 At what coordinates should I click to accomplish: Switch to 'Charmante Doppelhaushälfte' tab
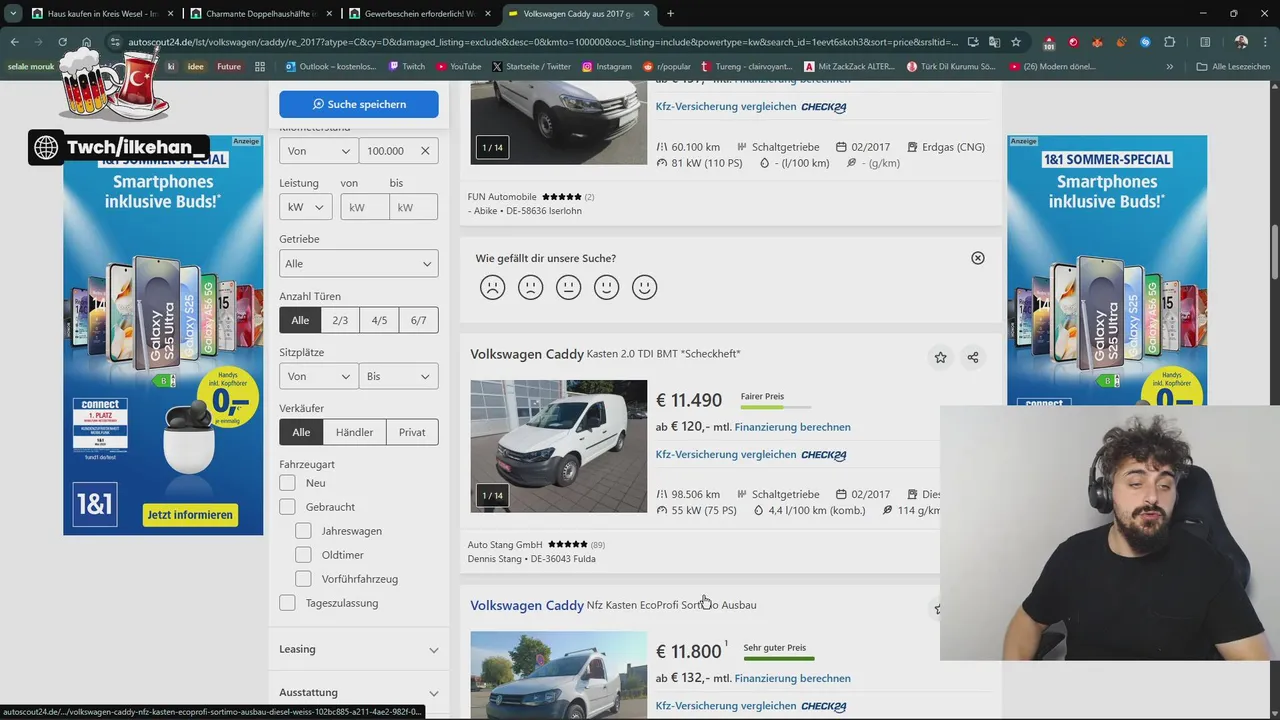(260, 14)
